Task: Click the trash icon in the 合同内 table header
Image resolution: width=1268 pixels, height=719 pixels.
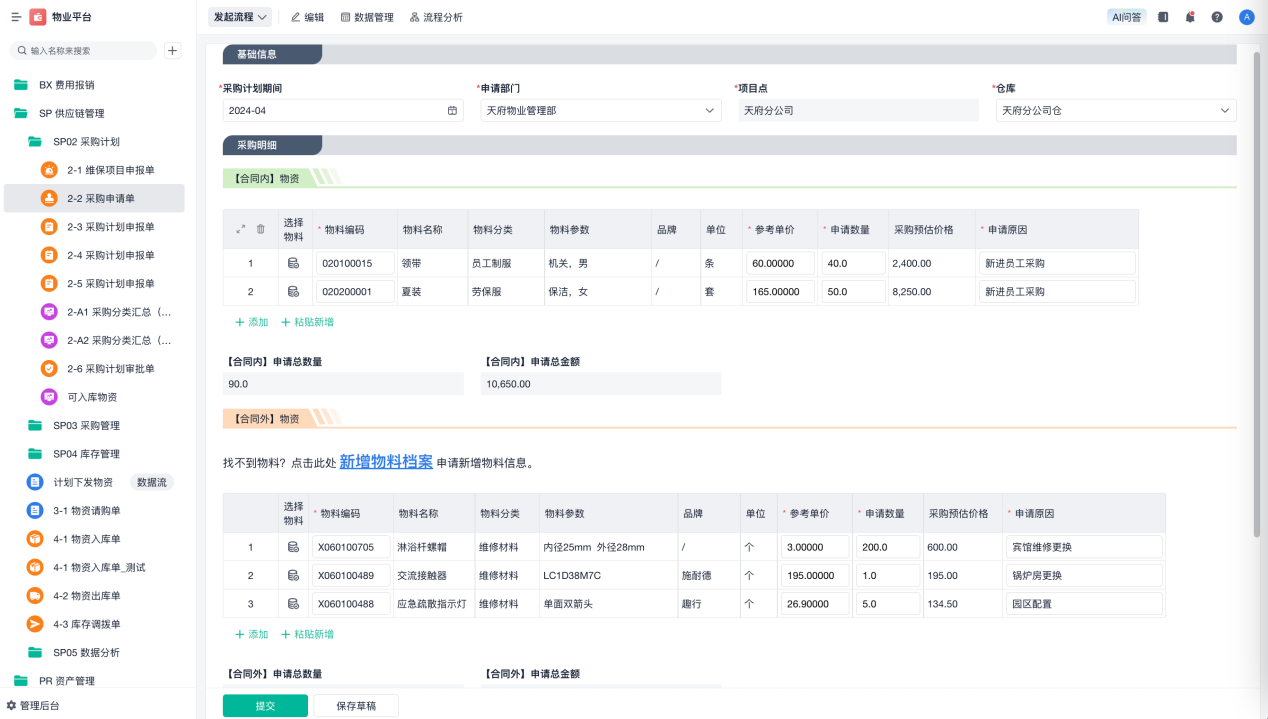Action: [x=261, y=229]
